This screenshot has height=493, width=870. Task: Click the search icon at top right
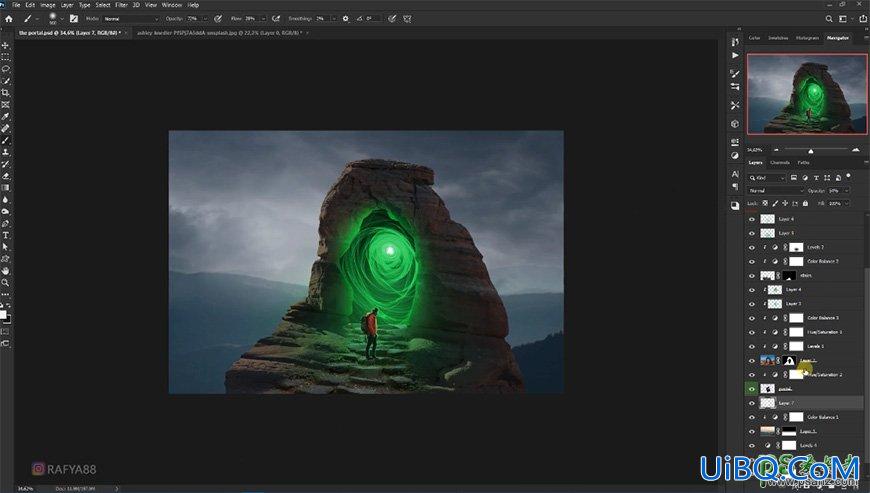click(829, 18)
